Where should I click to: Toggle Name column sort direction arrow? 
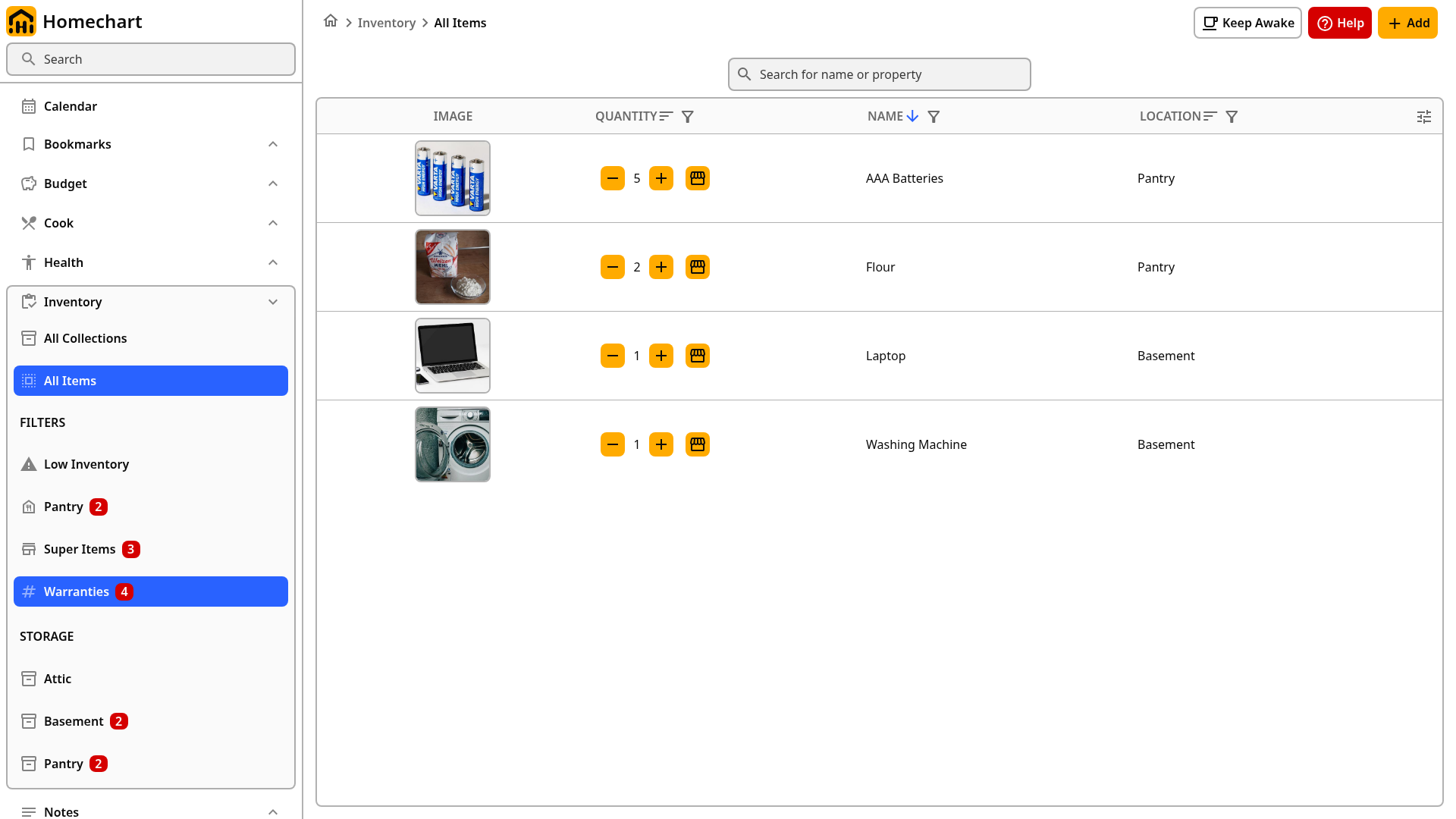click(x=912, y=116)
